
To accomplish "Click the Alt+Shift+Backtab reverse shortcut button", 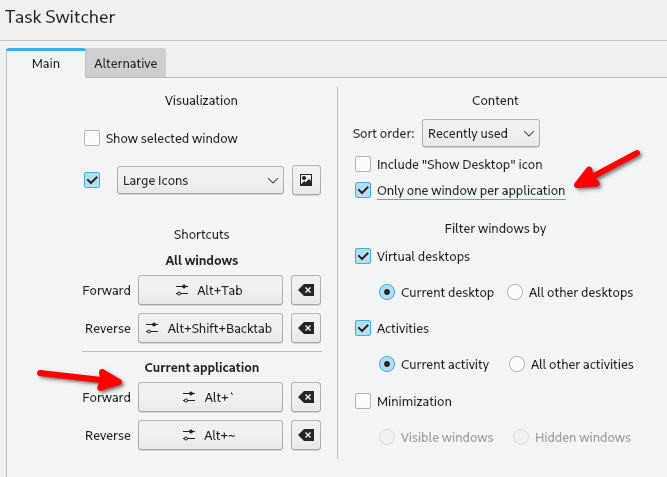I will point(210,328).
